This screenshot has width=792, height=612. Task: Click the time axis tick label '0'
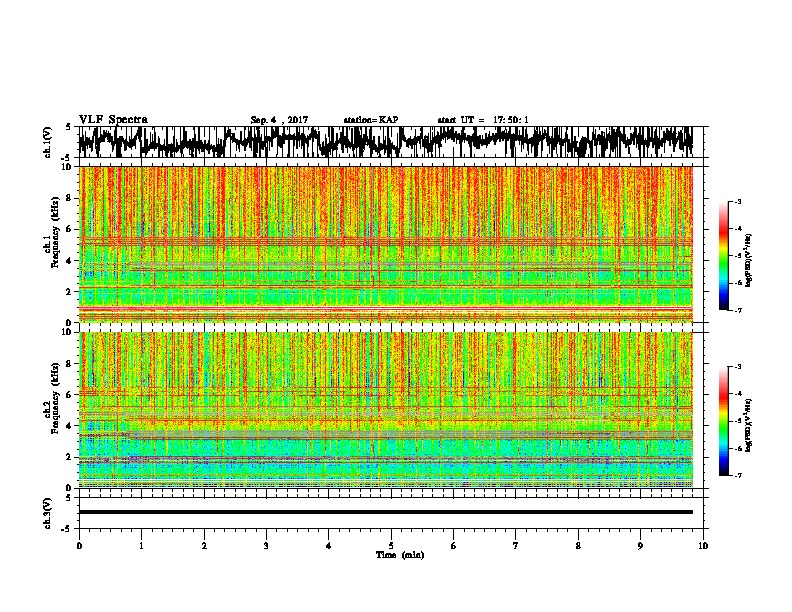79,546
